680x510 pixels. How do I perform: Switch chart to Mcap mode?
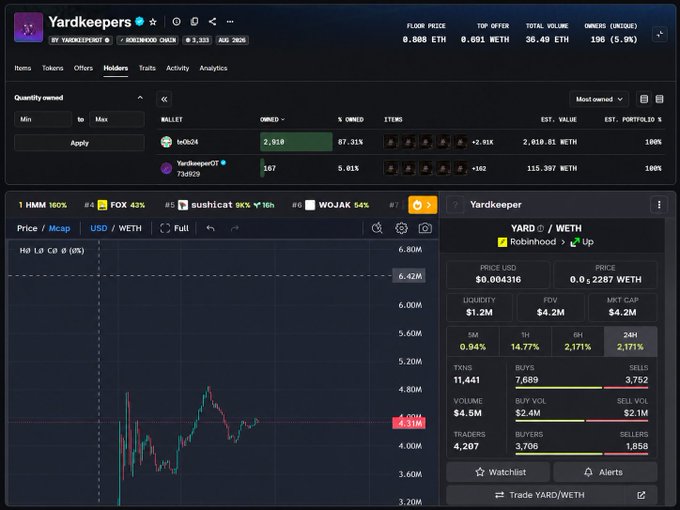pos(59,228)
